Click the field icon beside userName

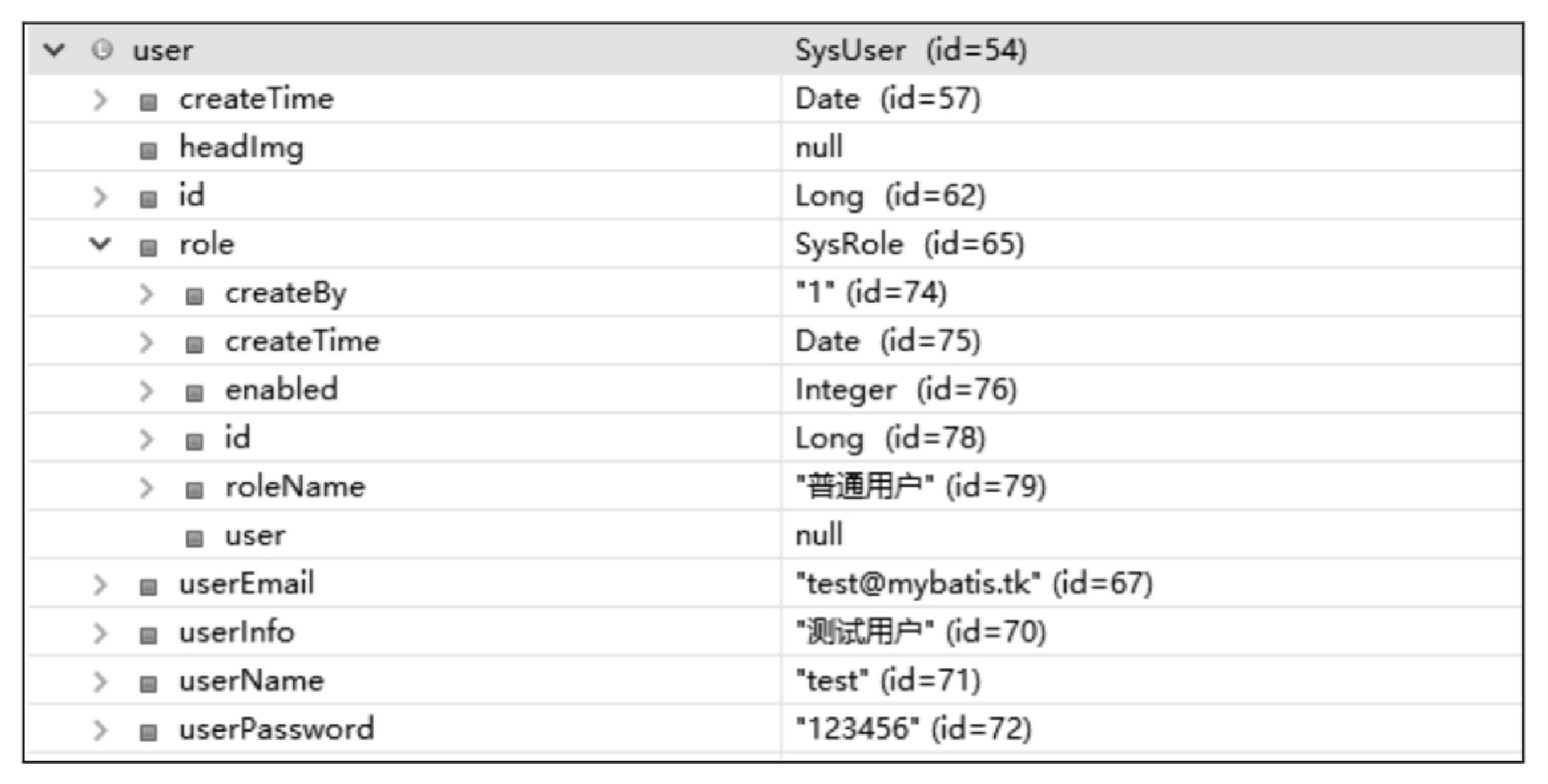(148, 684)
